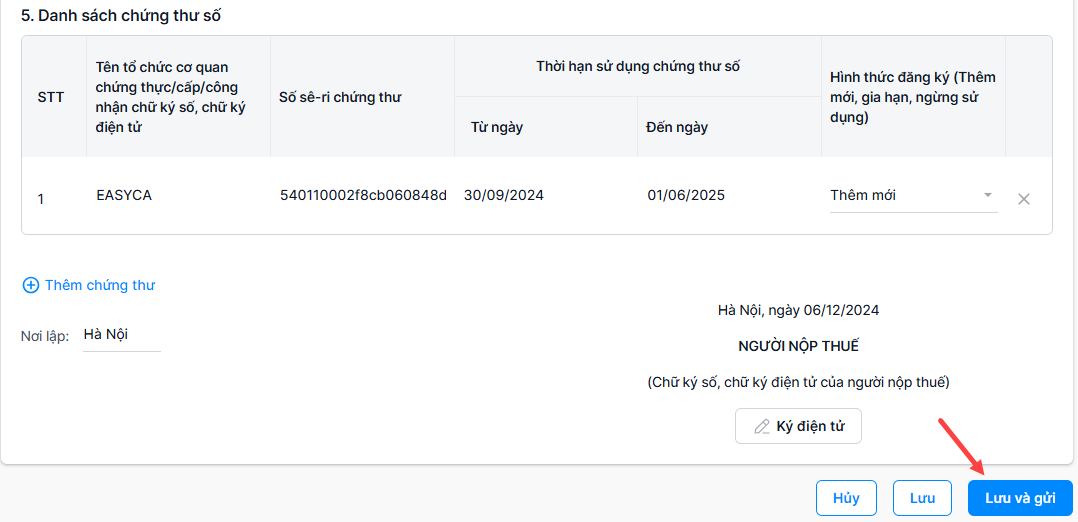Image resolution: width=1078 pixels, height=522 pixels.
Task: Focus the "Nơi lập" input field
Action: coord(120,335)
